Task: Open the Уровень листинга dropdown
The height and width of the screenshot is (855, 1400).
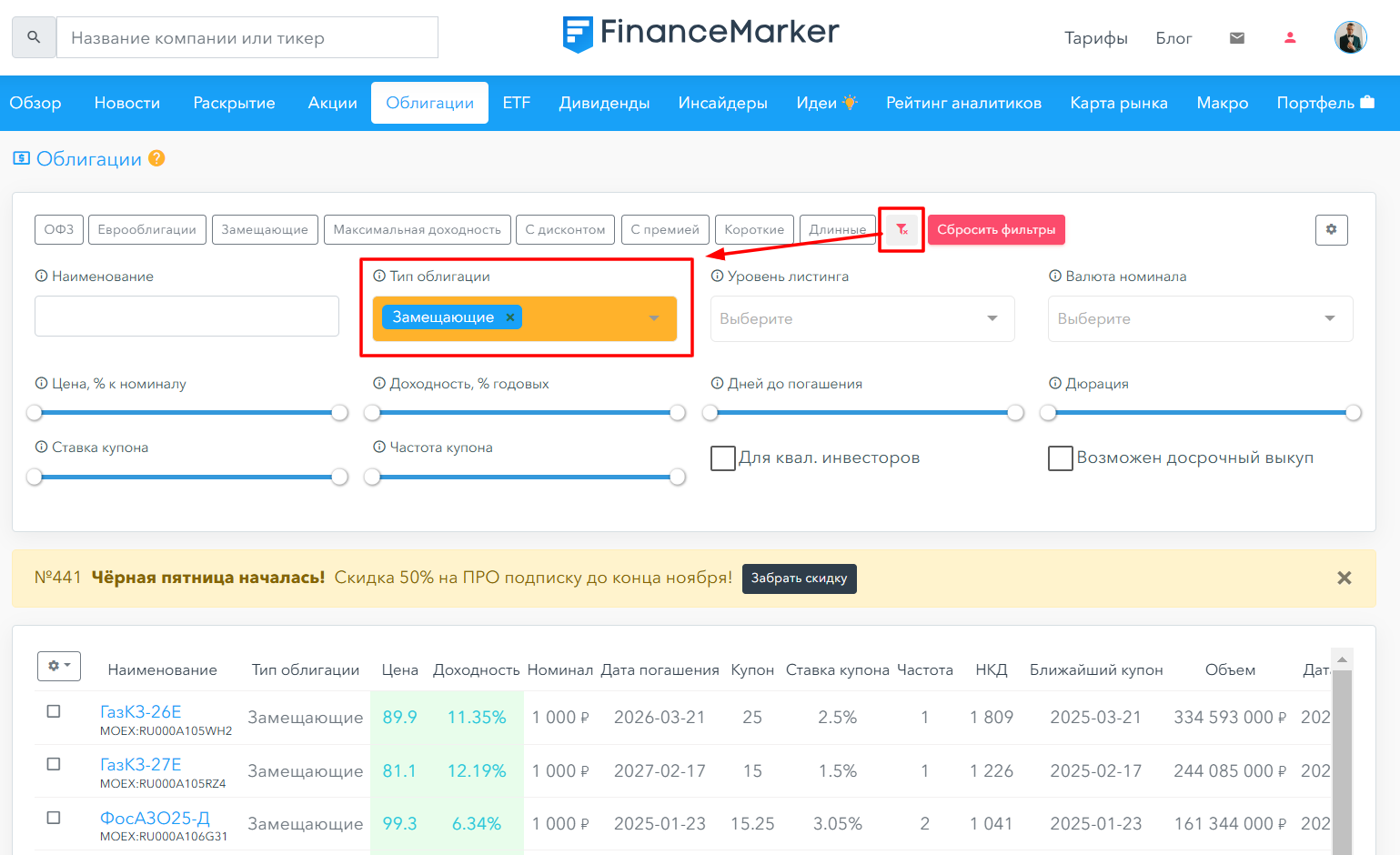Action: [x=862, y=318]
